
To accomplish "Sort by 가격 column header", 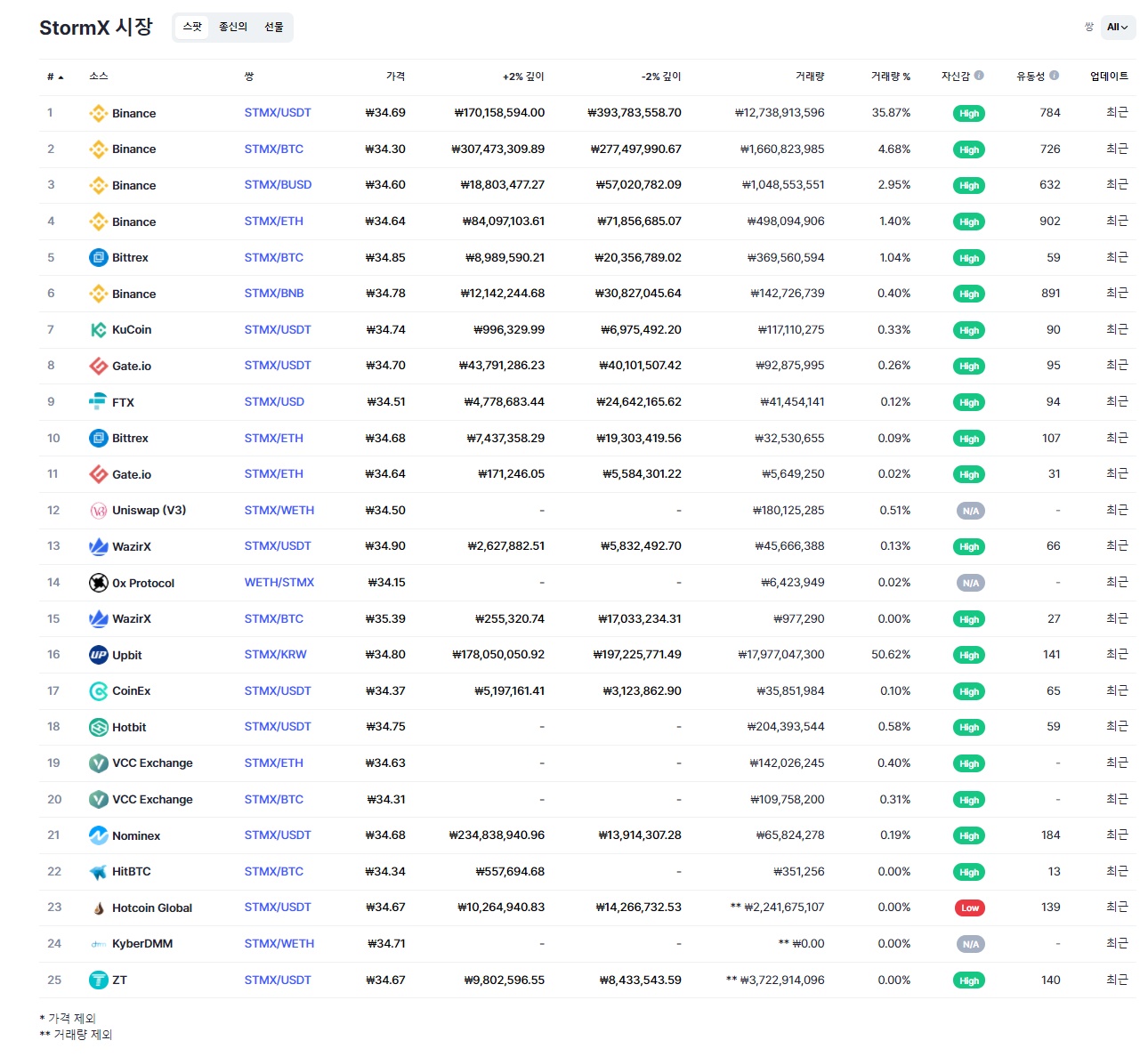I will (x=396, y=77).
